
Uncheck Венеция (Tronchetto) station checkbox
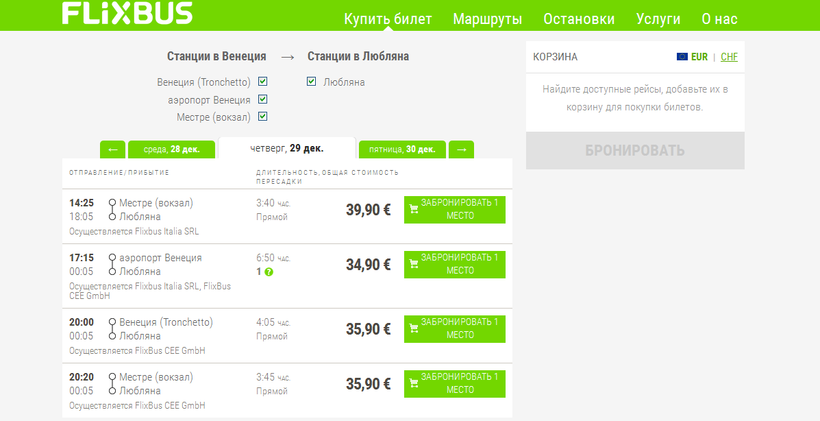coord(262,82)
